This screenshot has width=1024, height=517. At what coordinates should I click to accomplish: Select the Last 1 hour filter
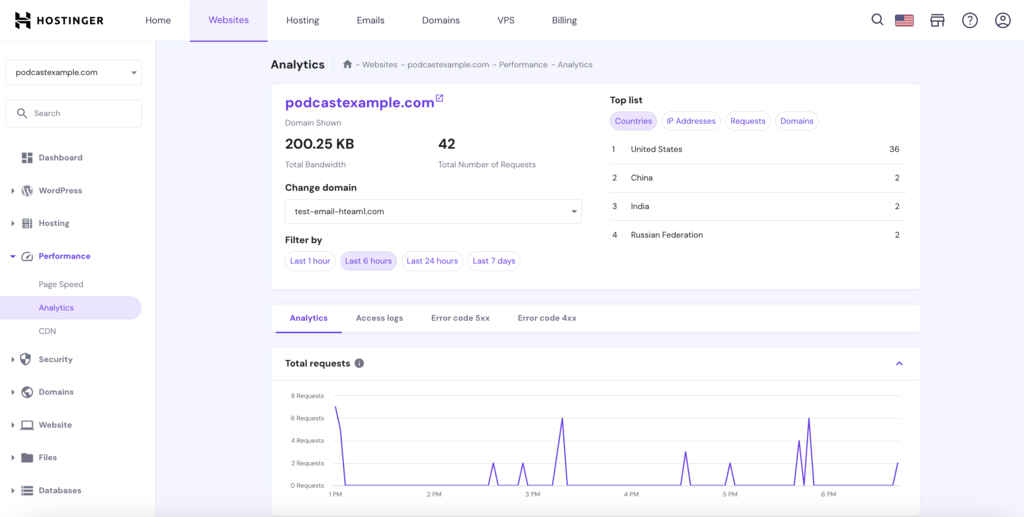(310, 261)
